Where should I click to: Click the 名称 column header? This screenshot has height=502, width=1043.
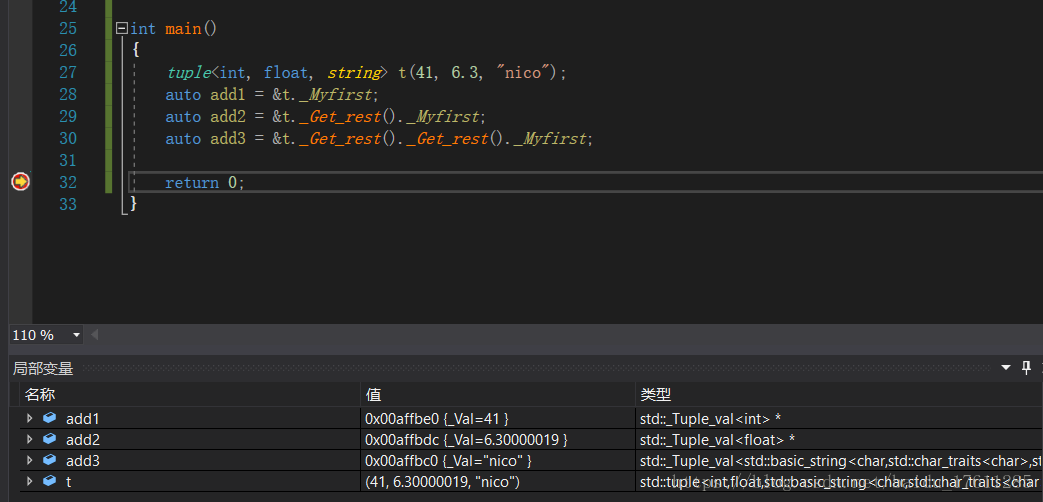coord(190,394)
